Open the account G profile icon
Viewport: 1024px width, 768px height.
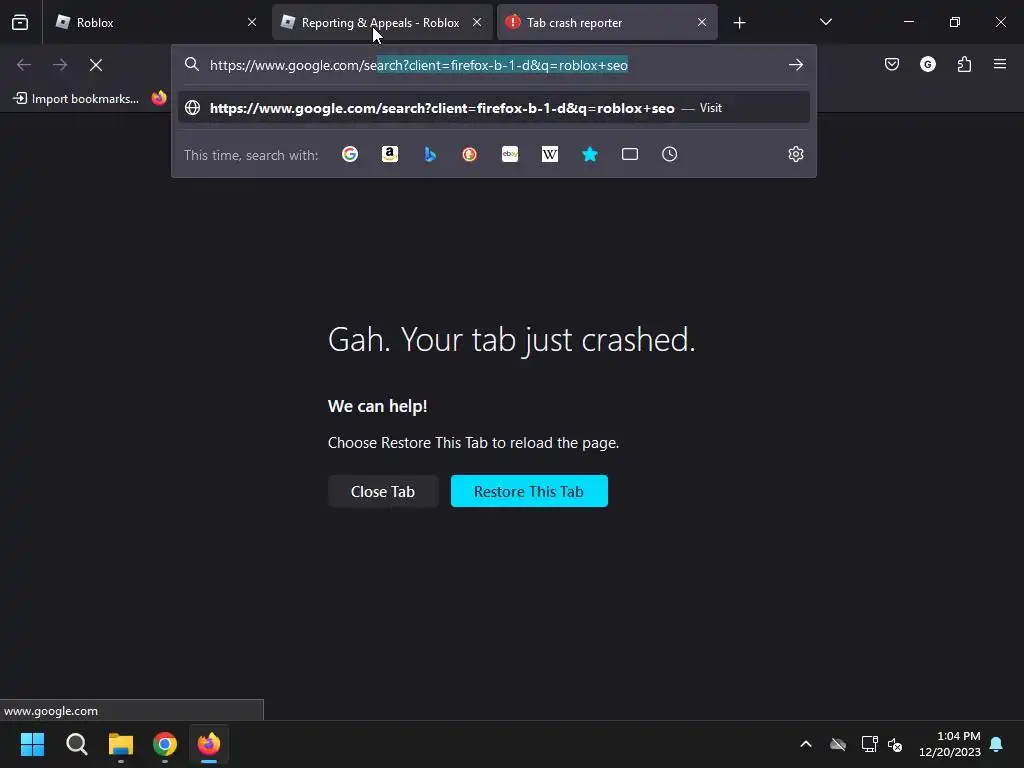pos(928,64)
